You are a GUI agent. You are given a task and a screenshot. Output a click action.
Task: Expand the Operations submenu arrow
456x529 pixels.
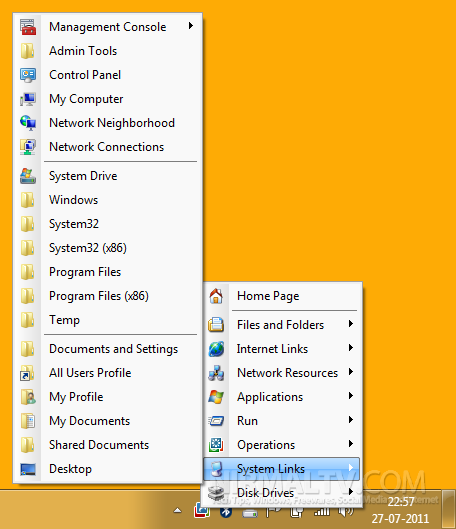(351, 444)
